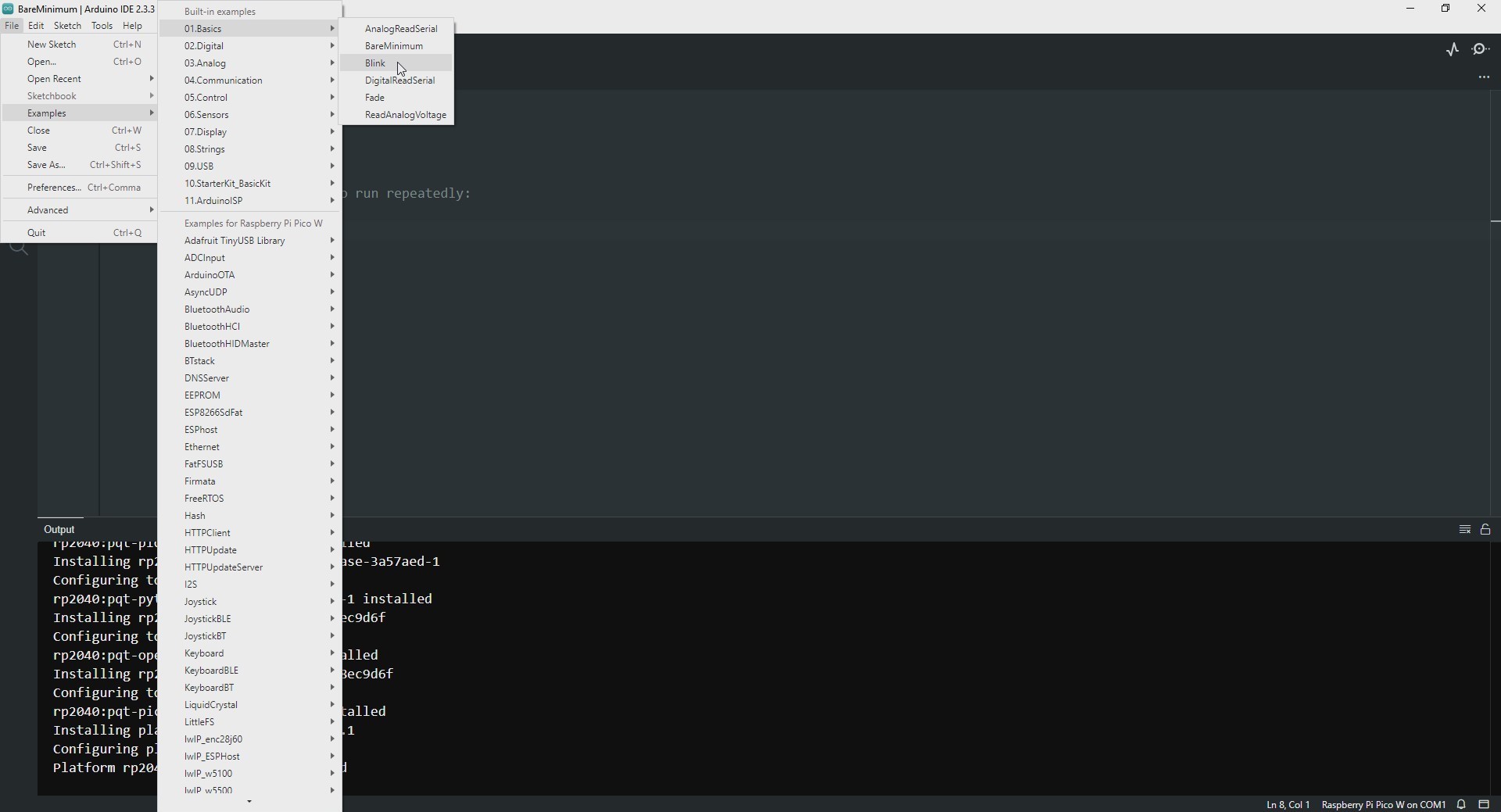Expand Adafruit TinyUSB Library examples
Viewport: 1501px width, 812px height.
point(250,241)
